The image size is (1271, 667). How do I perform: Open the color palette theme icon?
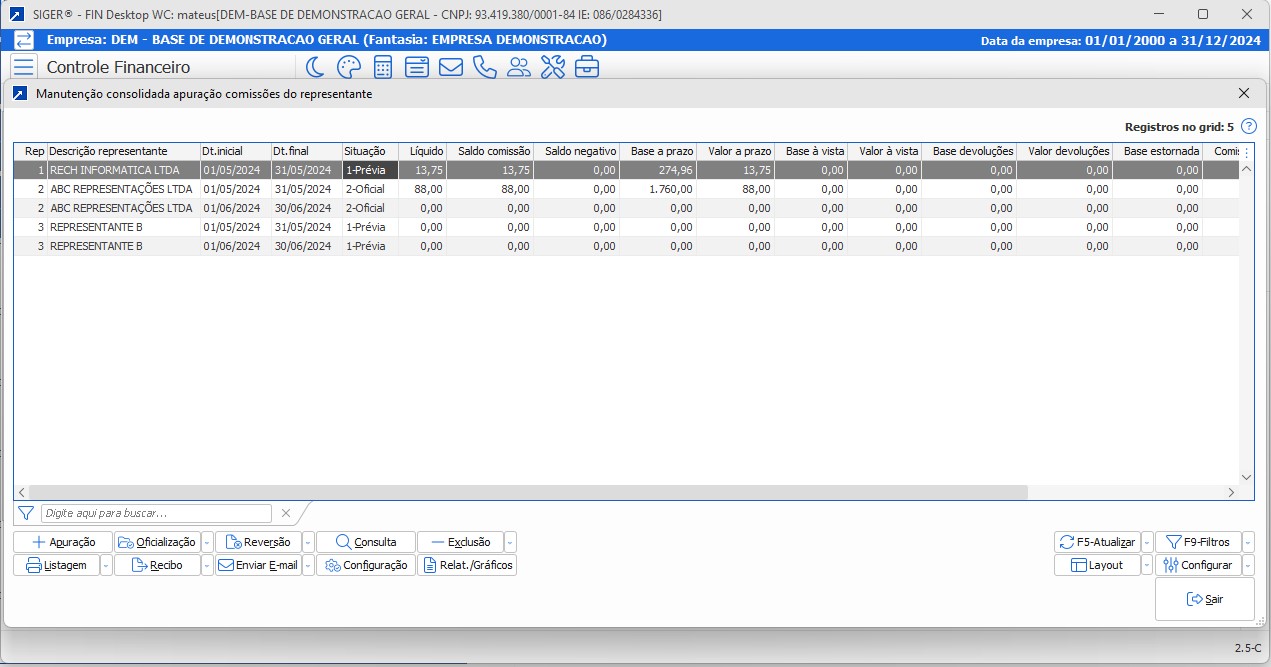click(348, 67)
